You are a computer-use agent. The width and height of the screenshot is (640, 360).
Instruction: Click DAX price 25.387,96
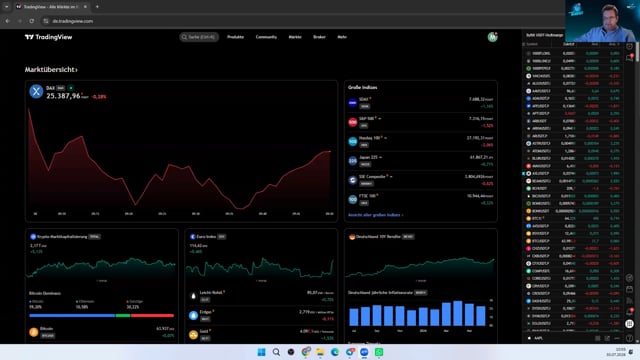(x=63, y=96)
